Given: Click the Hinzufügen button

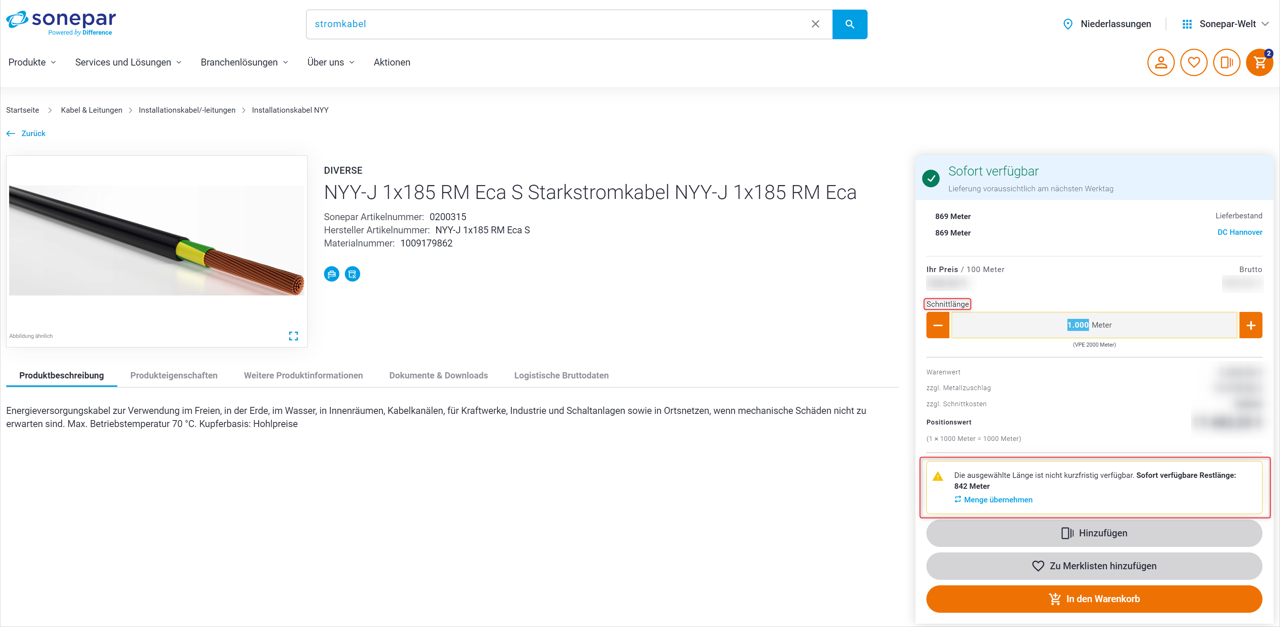Looking at the screenshot, I should pos(1094,533).
